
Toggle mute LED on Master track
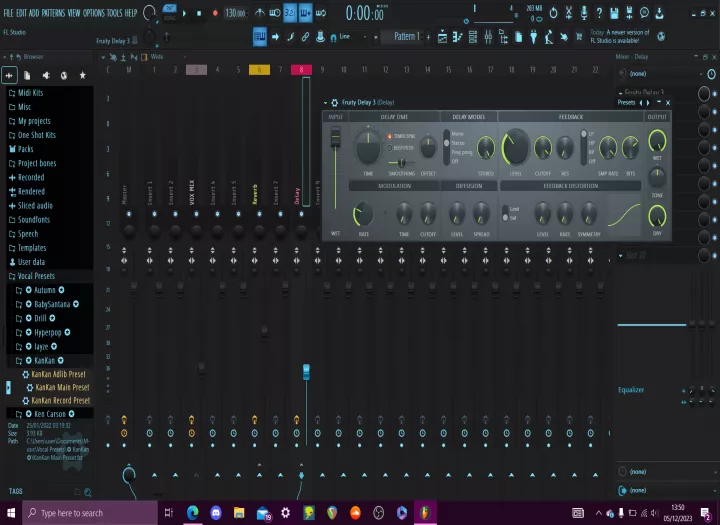129,214
